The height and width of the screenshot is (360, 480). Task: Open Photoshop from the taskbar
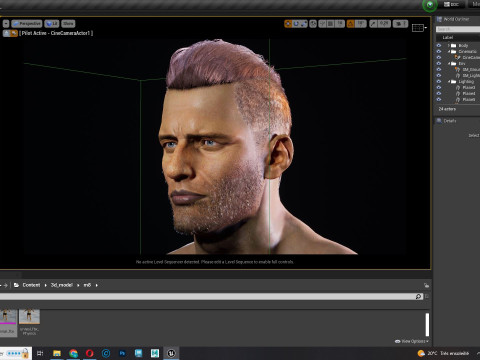point(122,353)
